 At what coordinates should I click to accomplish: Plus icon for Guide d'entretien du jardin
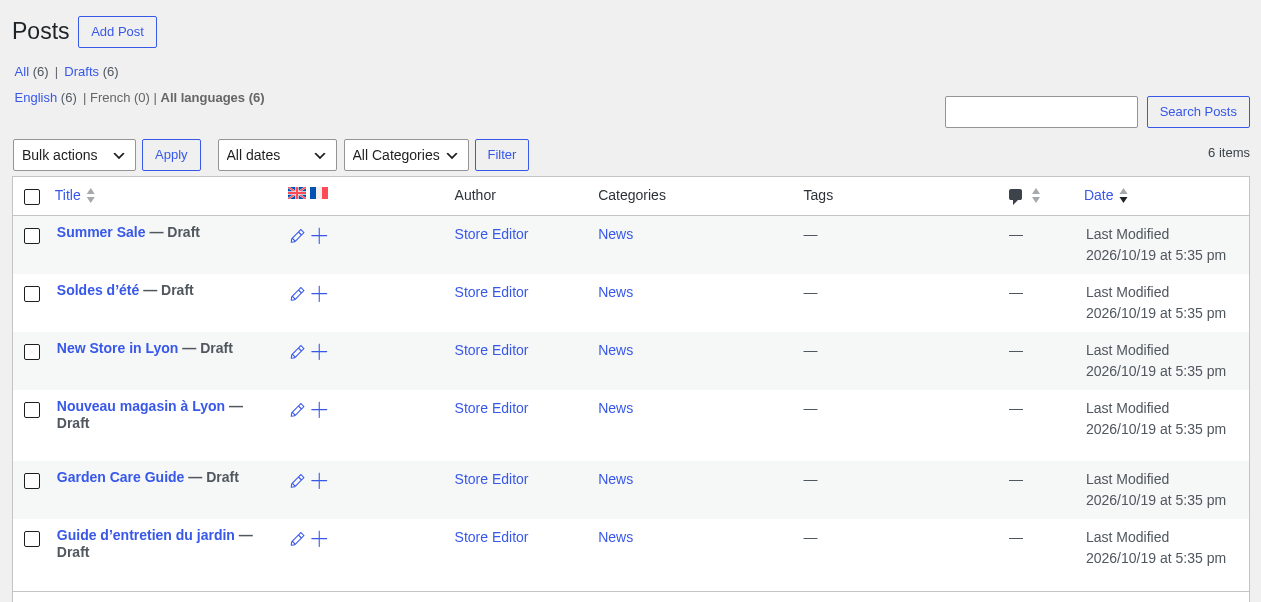(x=319, y=539)
